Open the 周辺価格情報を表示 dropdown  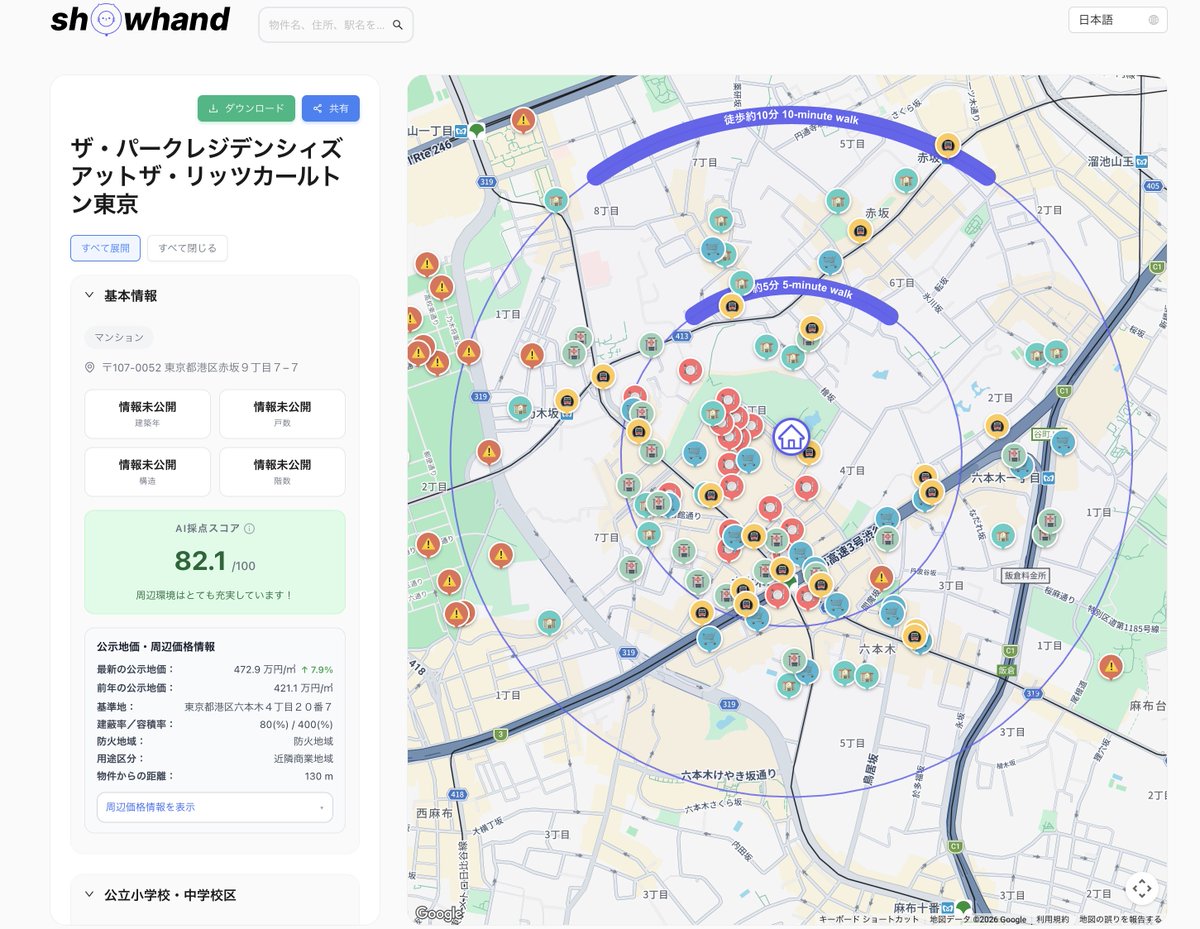point(215,807)
